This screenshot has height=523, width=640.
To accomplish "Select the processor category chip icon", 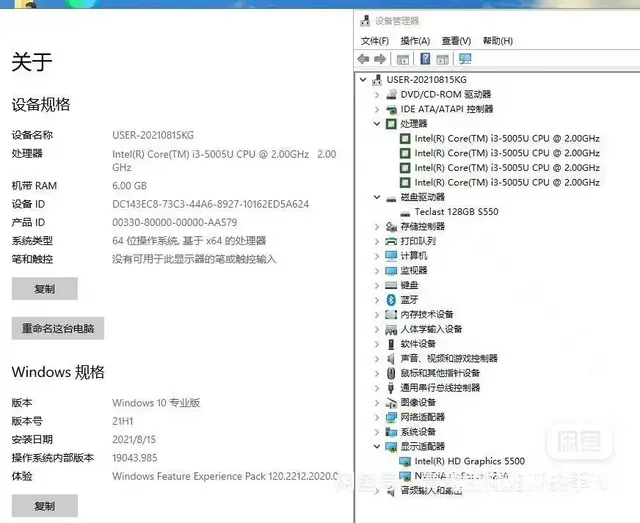I will [391, 124].
